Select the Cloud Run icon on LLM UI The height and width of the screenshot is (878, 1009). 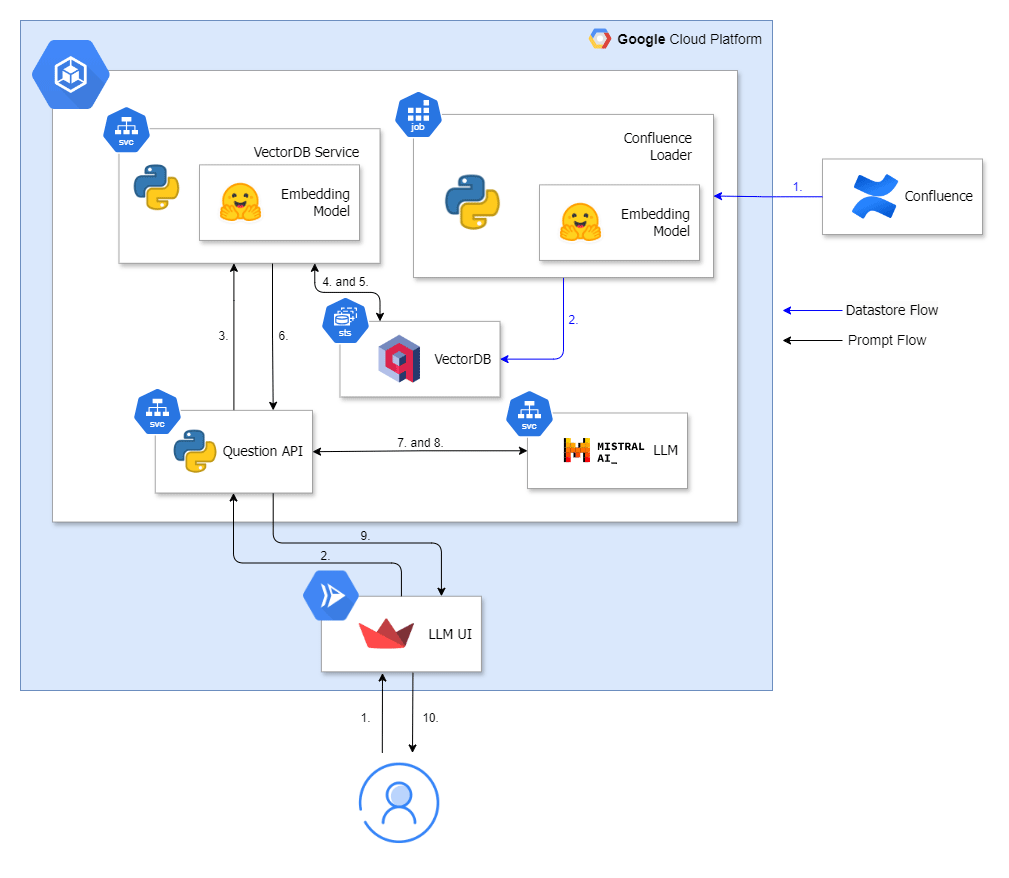331,595
